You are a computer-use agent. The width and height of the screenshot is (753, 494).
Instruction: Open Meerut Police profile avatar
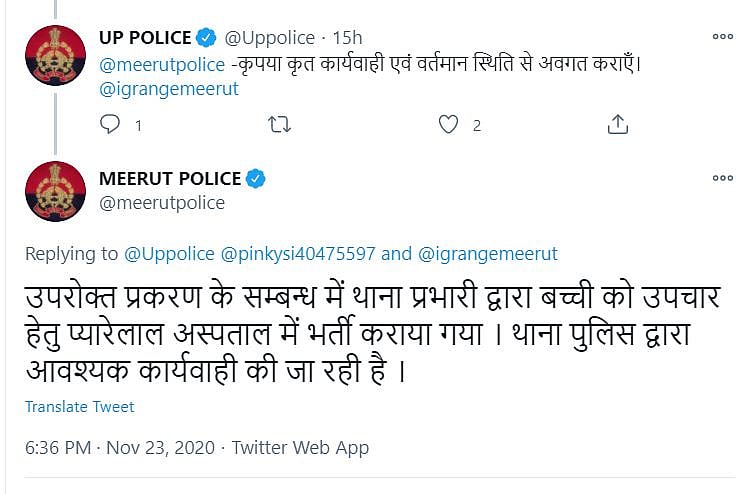[x=54, y=191]
